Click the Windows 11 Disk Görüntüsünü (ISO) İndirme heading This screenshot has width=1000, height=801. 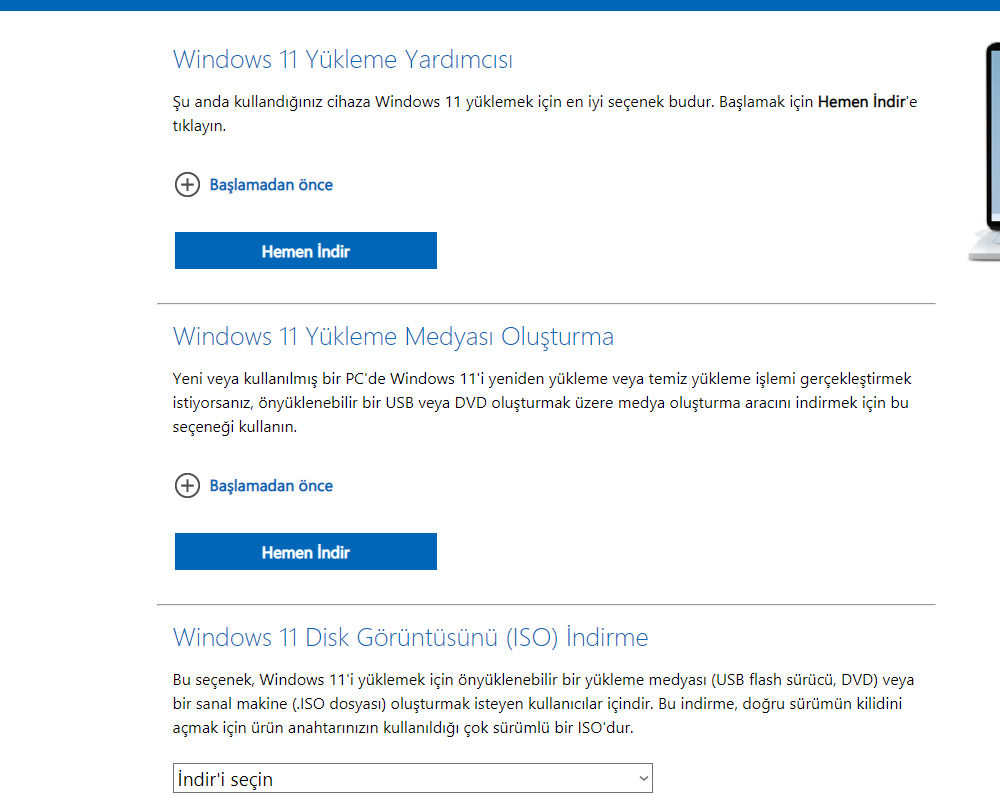(410, 637)
